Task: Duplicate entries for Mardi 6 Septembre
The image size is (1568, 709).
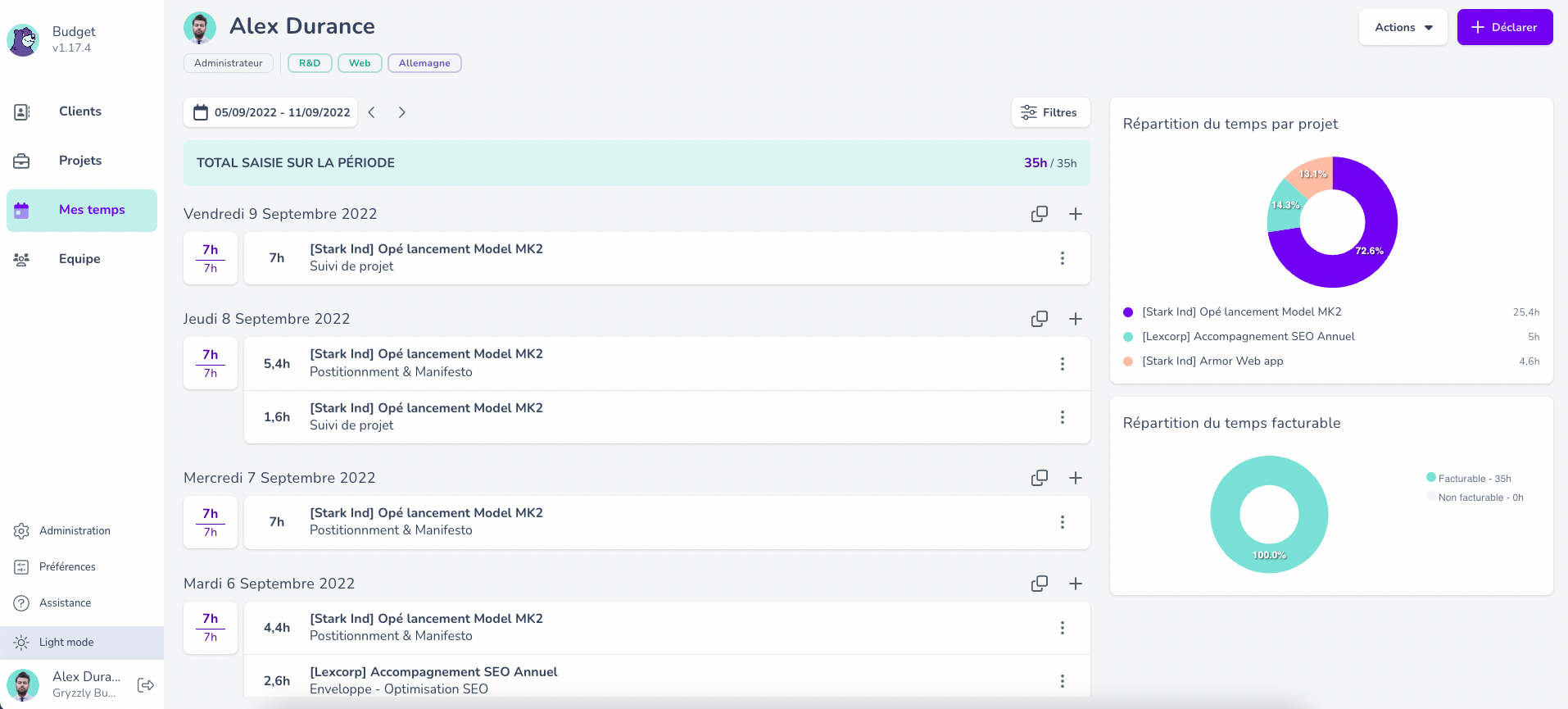Action: (1039, 584)
